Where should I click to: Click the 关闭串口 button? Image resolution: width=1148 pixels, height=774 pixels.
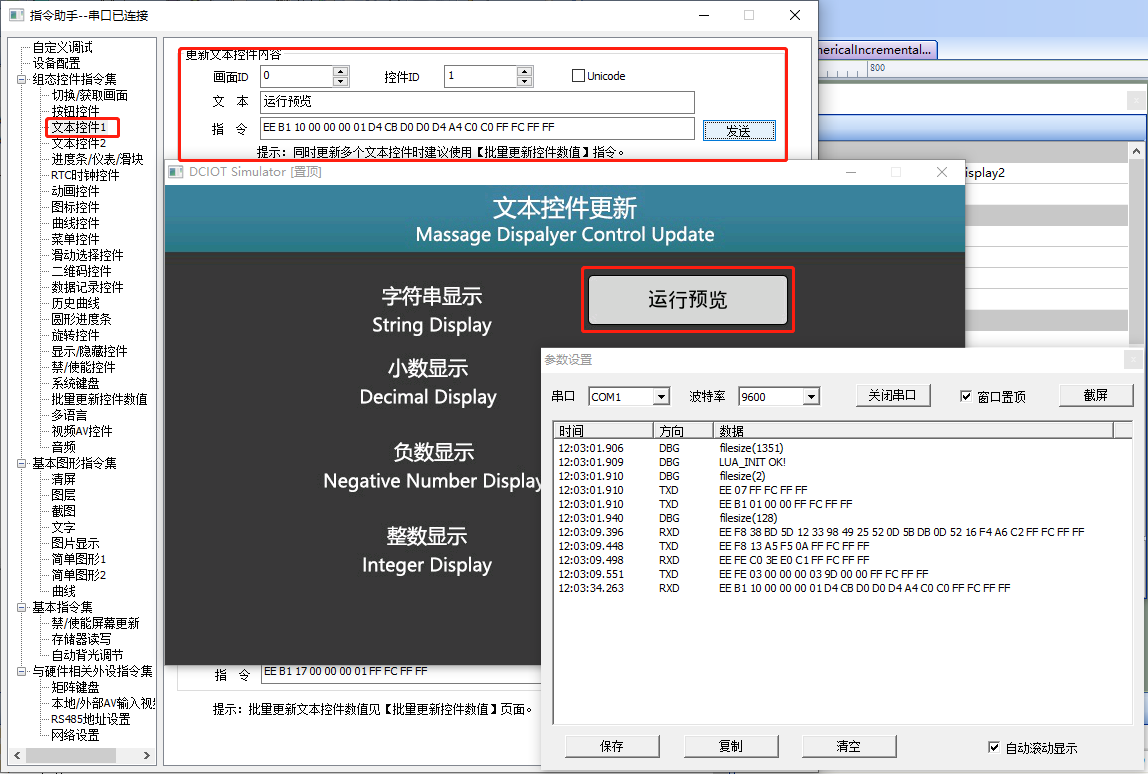892,395
